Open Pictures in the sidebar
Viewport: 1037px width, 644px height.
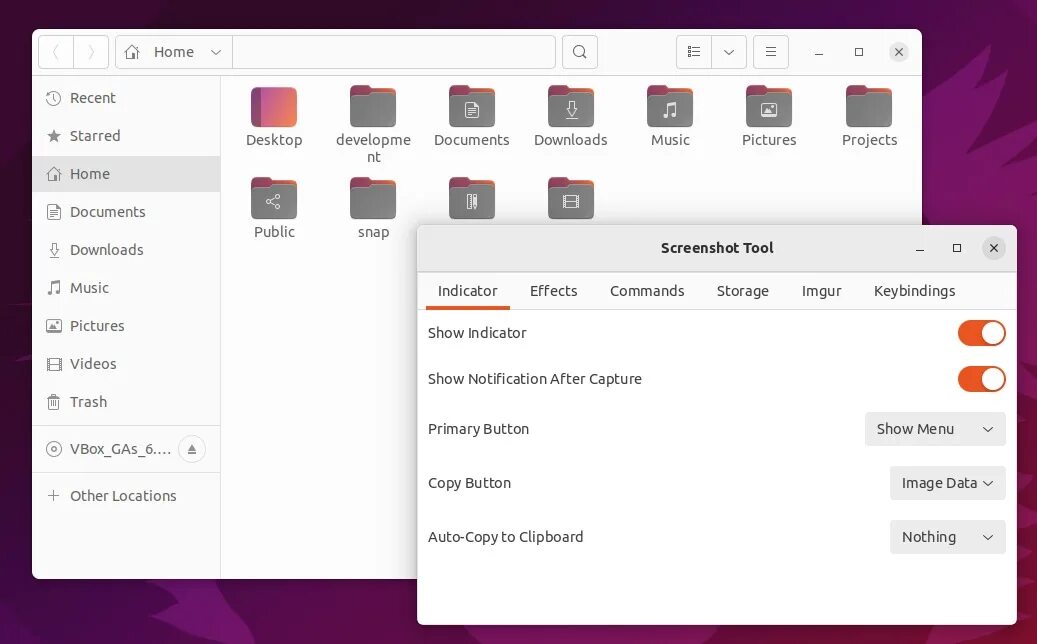tap(126, 326)
